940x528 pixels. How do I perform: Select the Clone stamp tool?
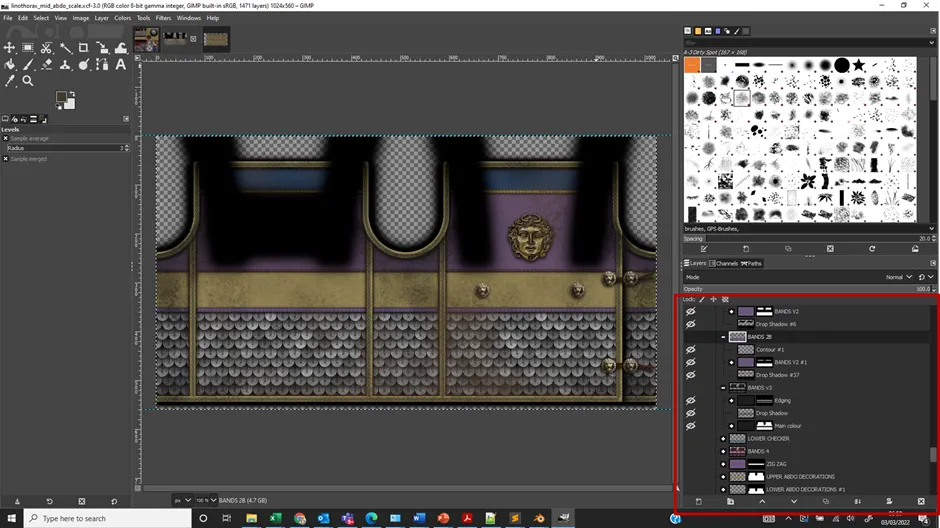[x=65, y=64]
